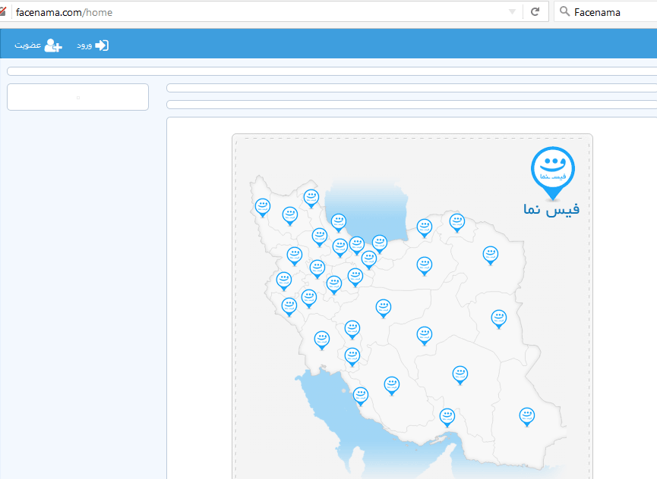Select the North Khorasan map pin
657x479 pixels.
[457, 223]
